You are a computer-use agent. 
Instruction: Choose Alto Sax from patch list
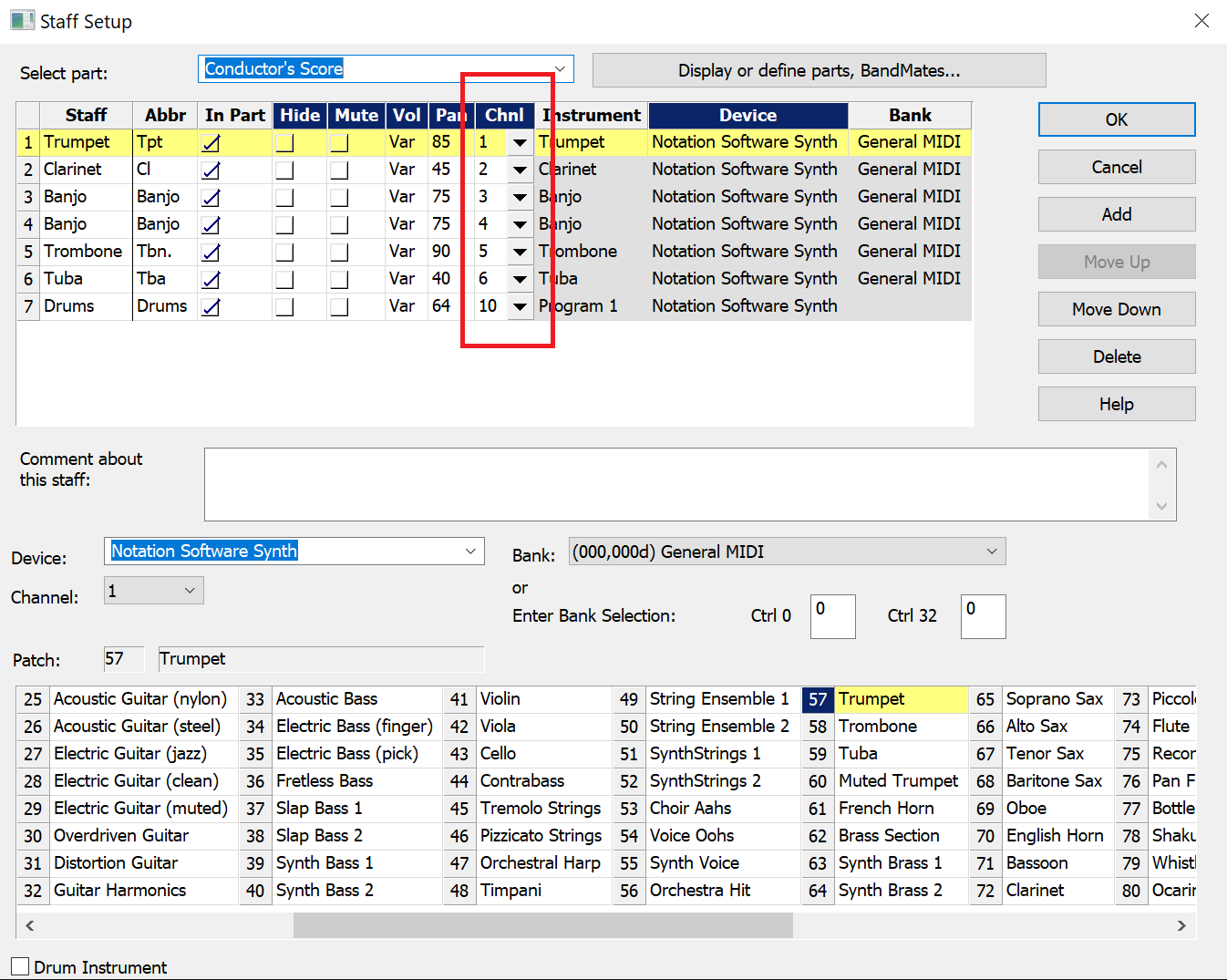1036,726
